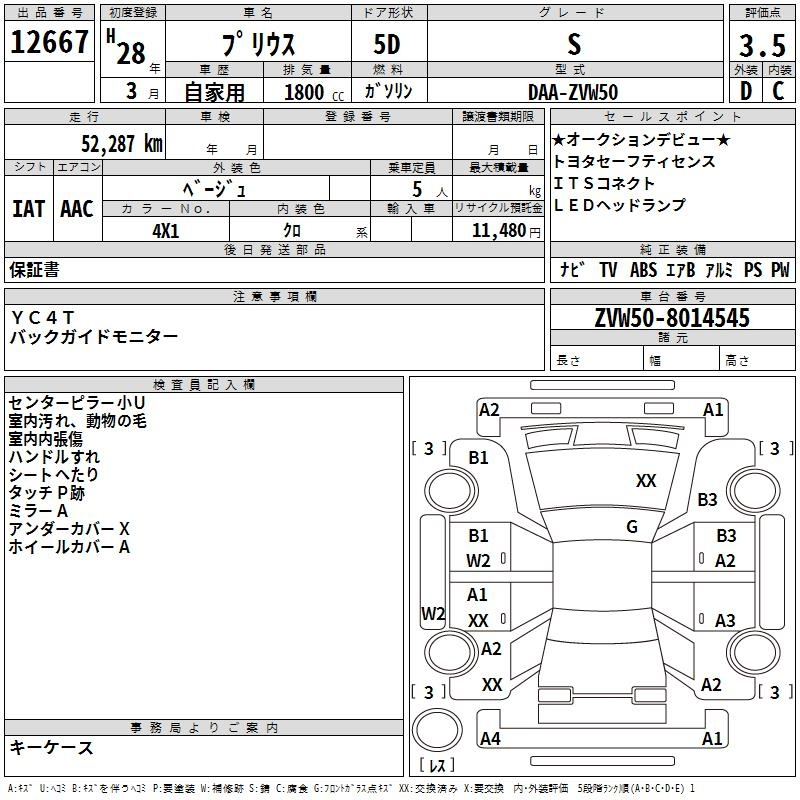Click the G mark on the windshield
Viewport: 800px width, 800px height.
[x=632, y=526]
